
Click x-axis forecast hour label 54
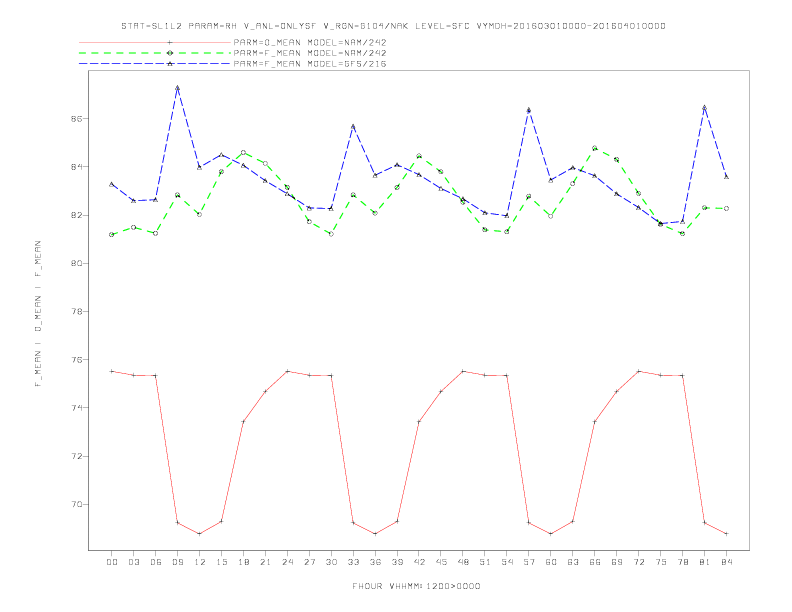pos(507,562)
